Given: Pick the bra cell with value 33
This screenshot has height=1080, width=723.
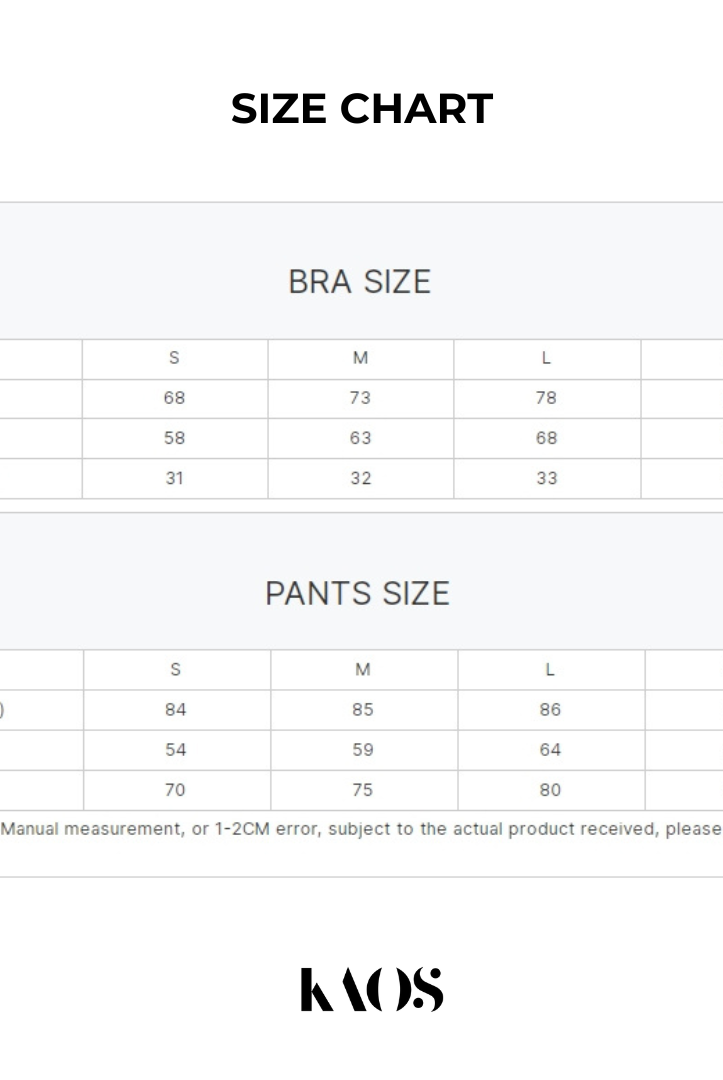Looking at the screenshot, I should point(546,478).
